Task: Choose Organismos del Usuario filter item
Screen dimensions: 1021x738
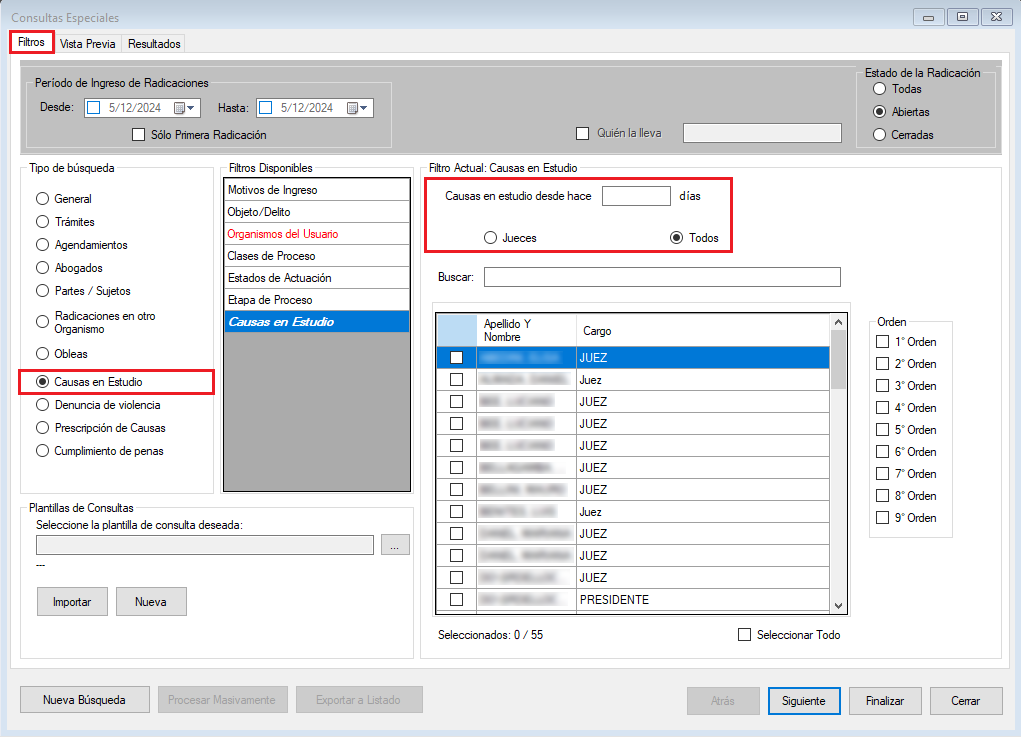Action: [316, 234]
